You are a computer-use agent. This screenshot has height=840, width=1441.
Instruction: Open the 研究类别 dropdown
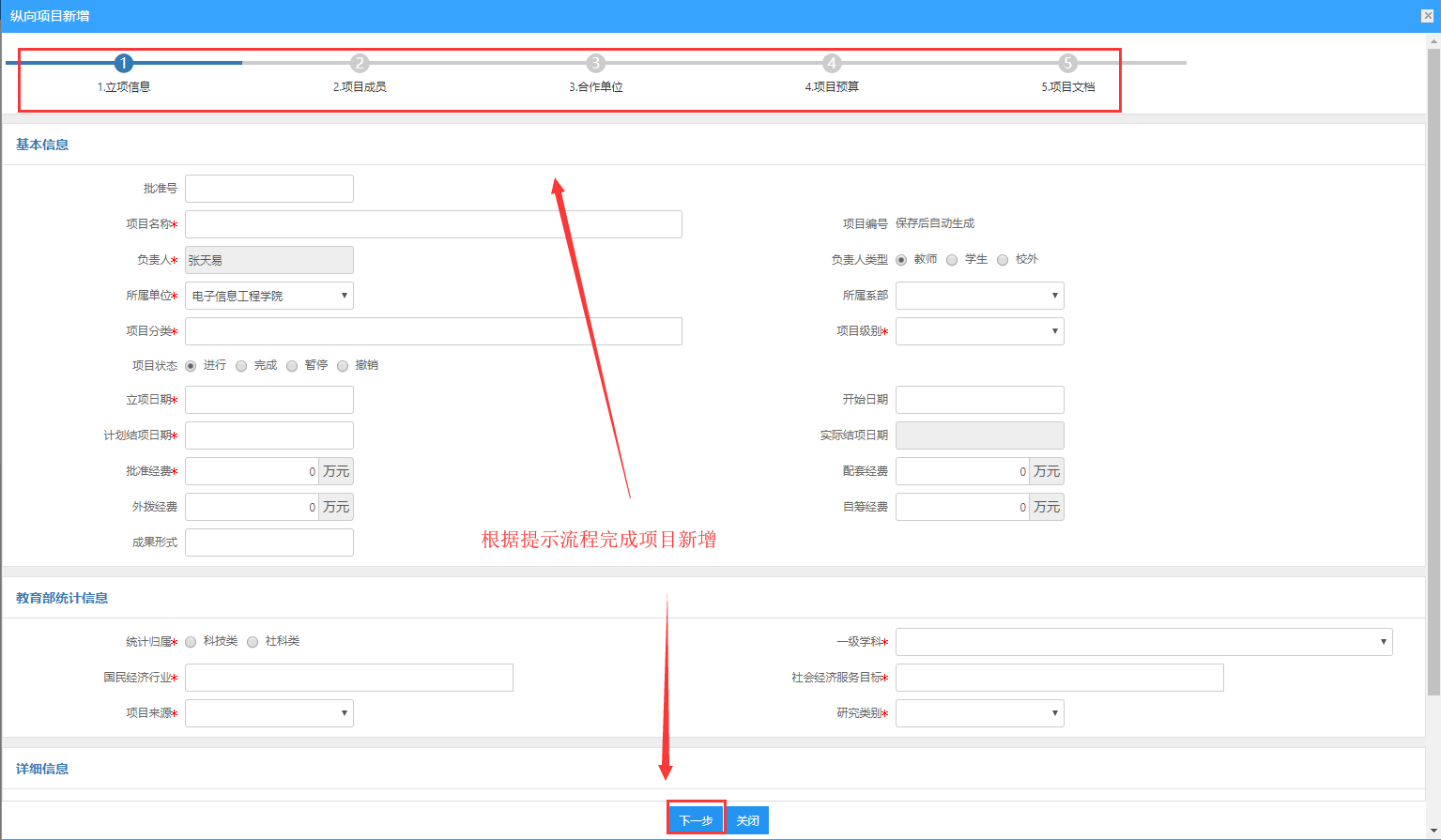(x=979, y=713)
